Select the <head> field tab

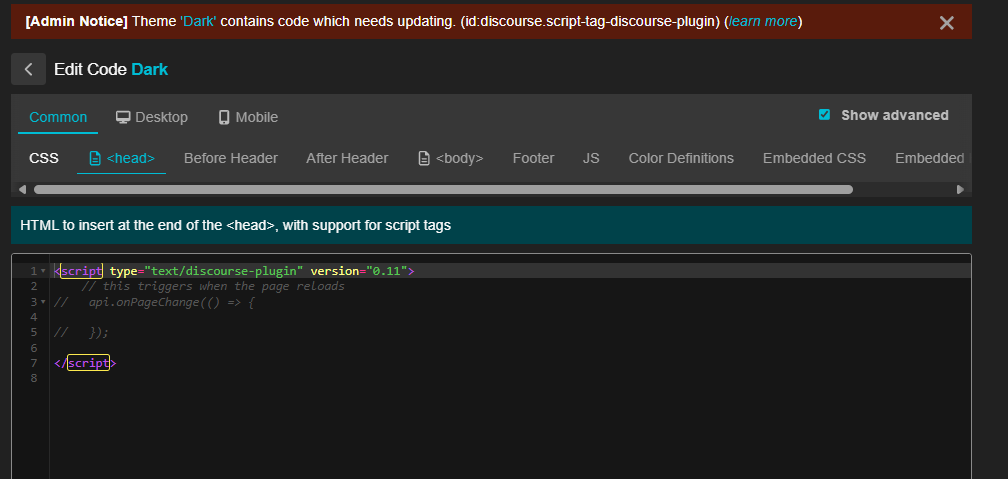pyautogui.click(x=122, y=158)
